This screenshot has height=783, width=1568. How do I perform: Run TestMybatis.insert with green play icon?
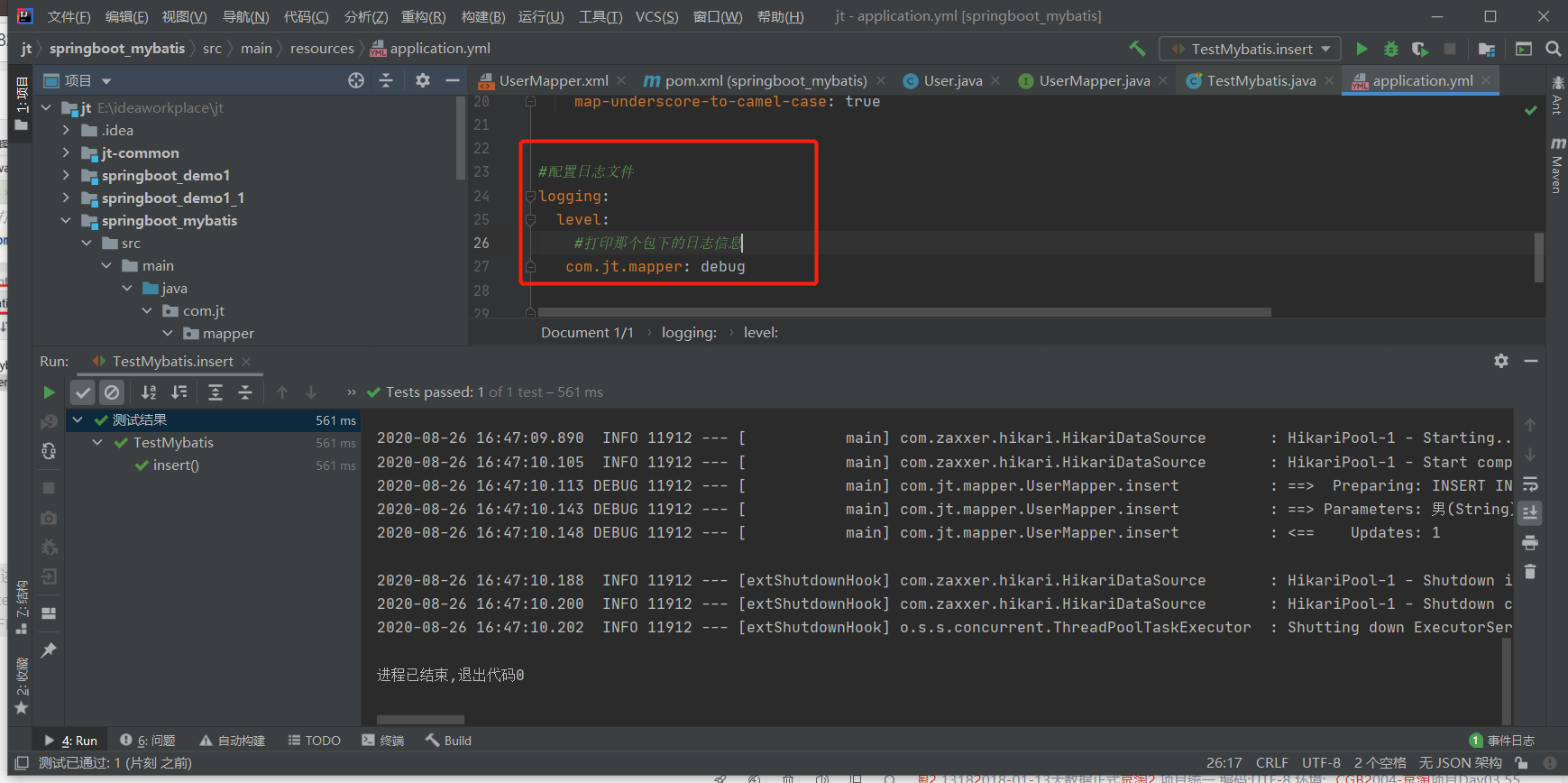click(x=1362, y=49)
